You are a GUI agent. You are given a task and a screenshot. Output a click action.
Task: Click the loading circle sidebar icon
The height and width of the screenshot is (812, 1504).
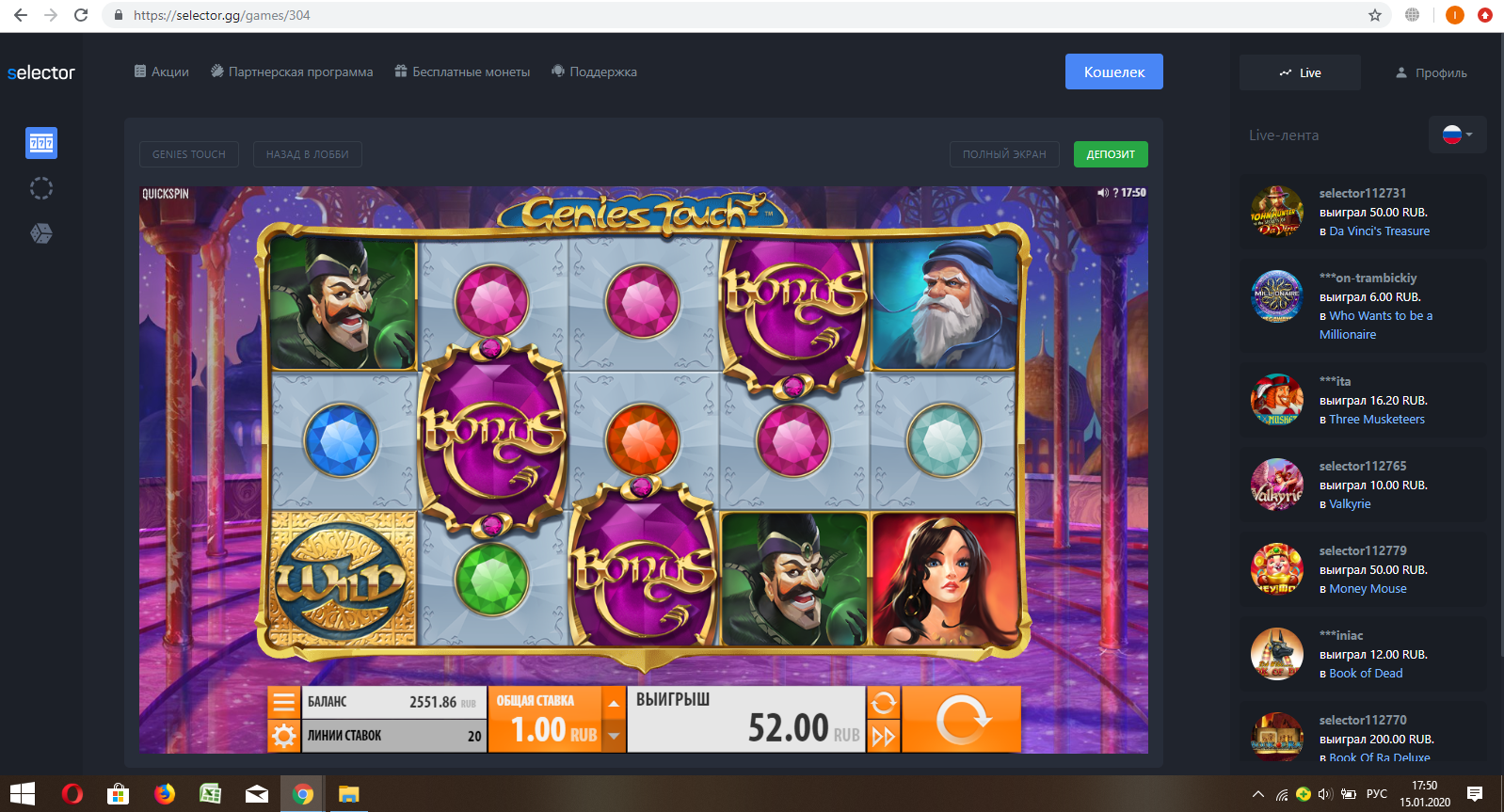[x=41, y=188]
